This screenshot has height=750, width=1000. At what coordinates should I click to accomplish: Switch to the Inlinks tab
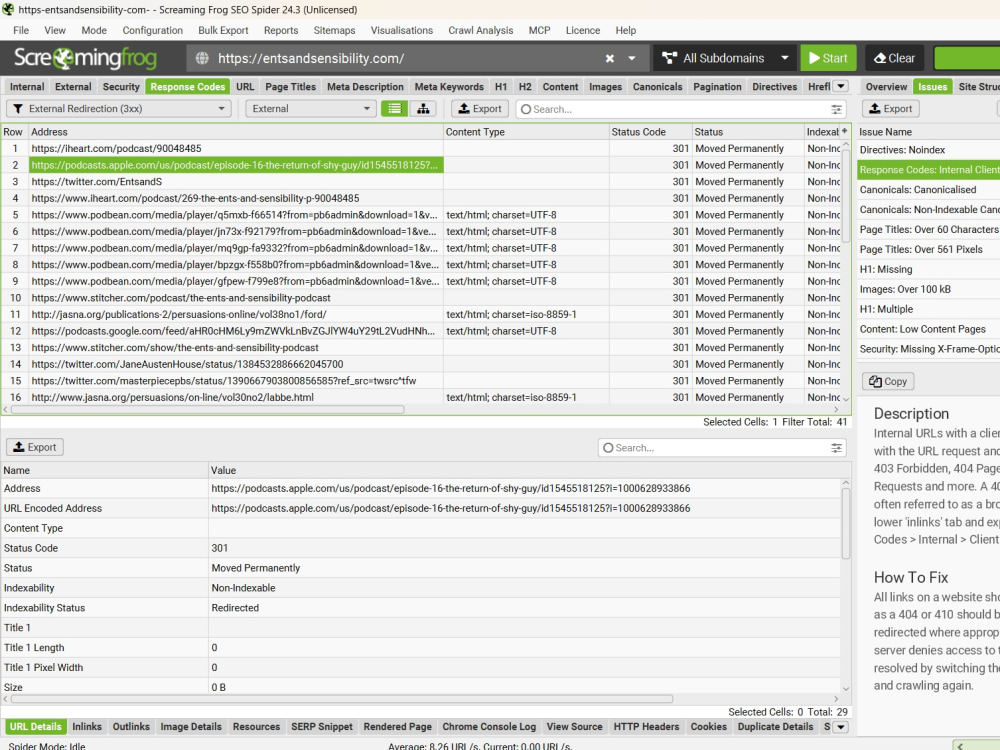[87, 726]
